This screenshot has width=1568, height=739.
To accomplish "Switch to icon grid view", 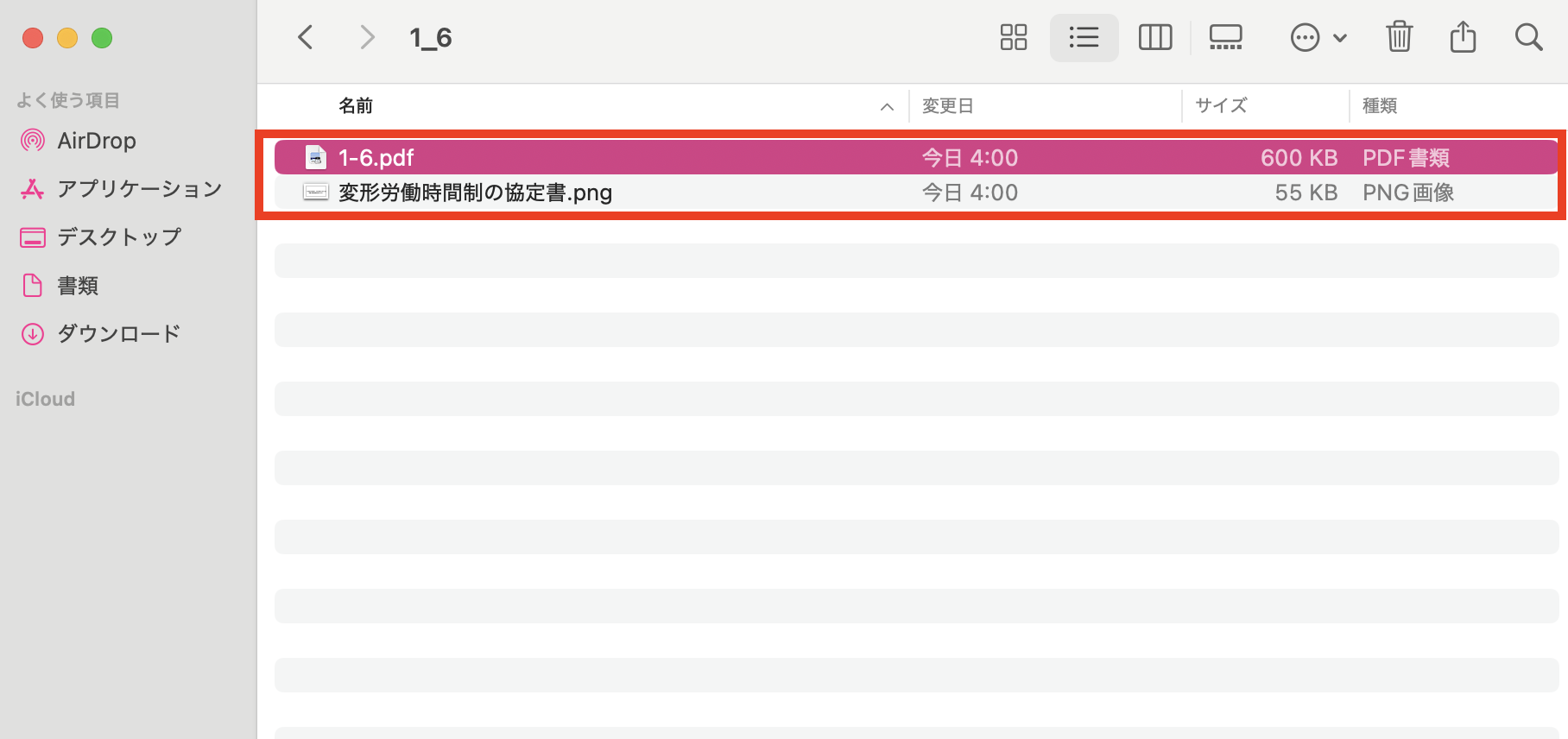I will (x=1014, y=37).
